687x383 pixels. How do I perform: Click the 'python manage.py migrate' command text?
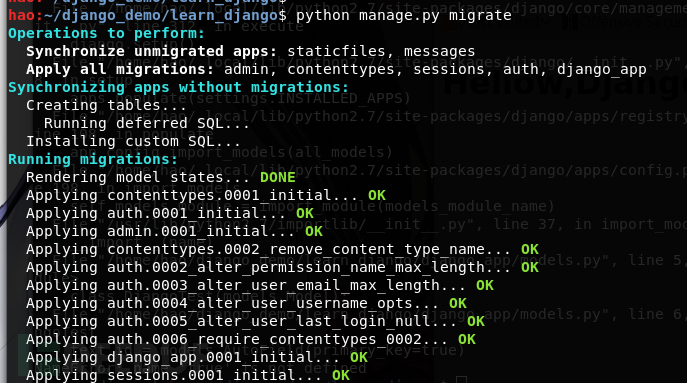pos(404,15)
